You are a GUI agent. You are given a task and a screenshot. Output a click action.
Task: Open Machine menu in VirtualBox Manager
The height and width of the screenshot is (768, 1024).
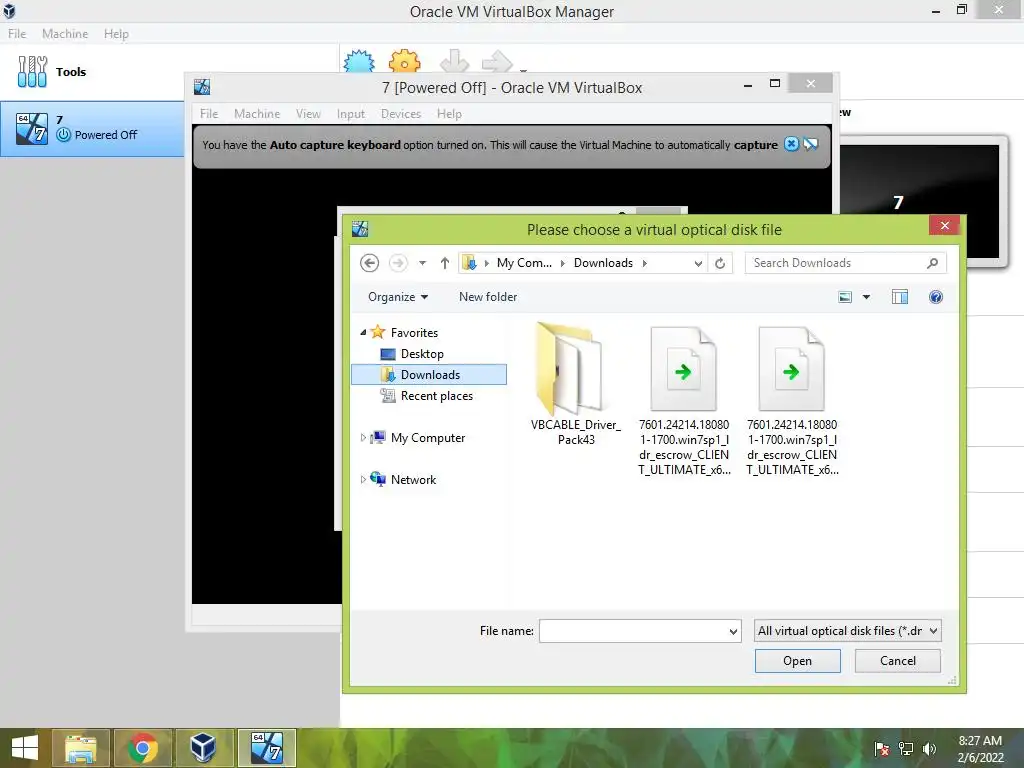65,33
